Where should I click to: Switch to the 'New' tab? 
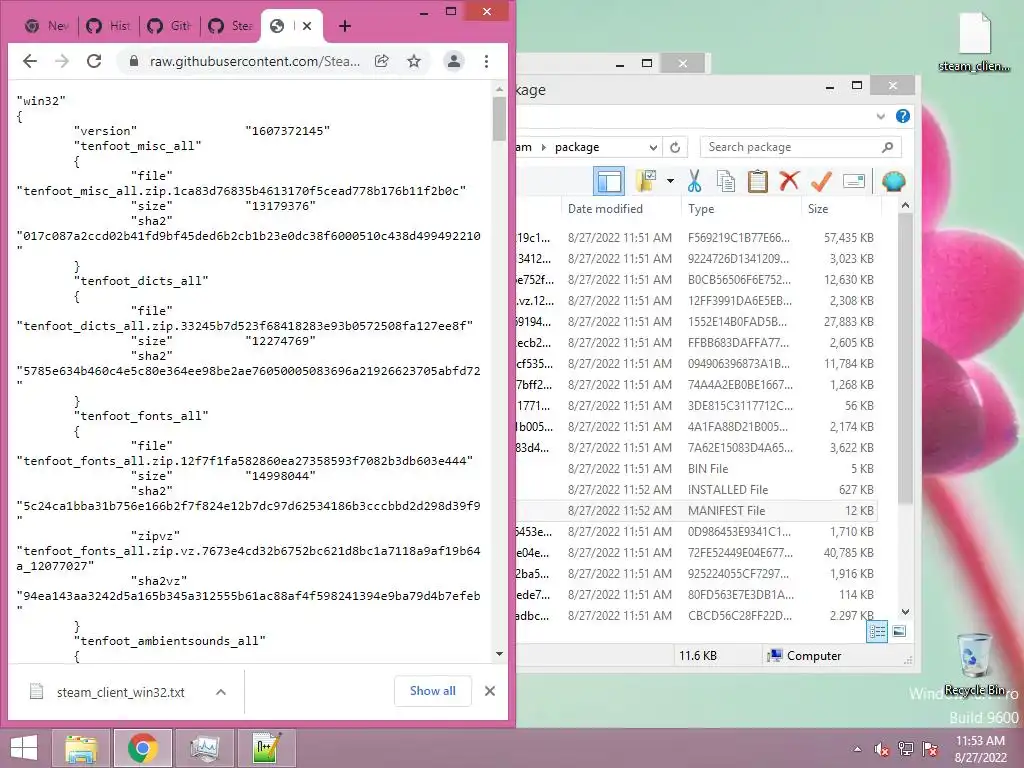(x=46, y=26)
